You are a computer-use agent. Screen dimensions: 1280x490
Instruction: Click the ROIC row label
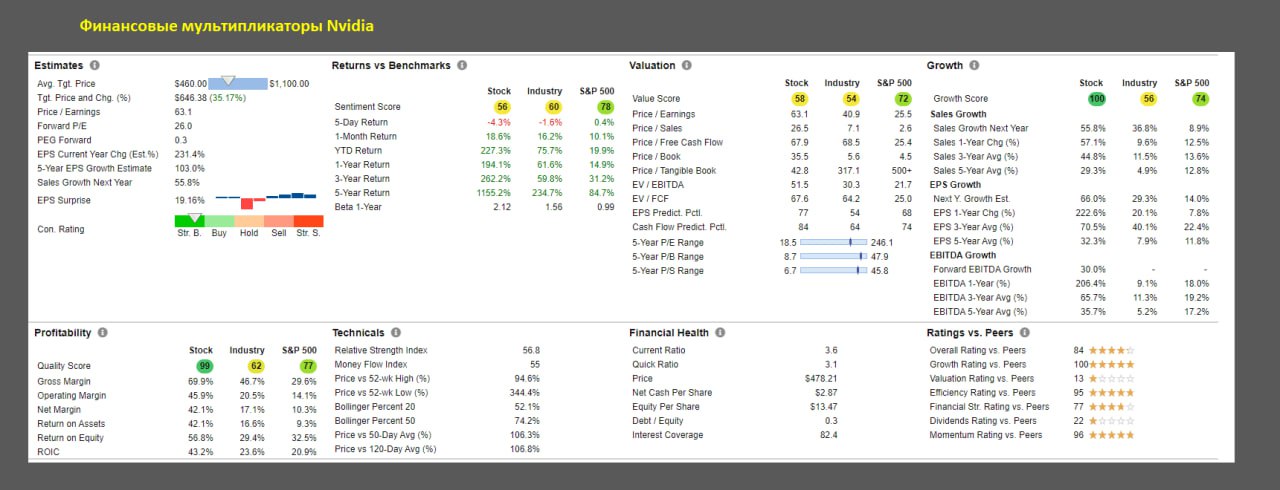[x=48, y=452]
